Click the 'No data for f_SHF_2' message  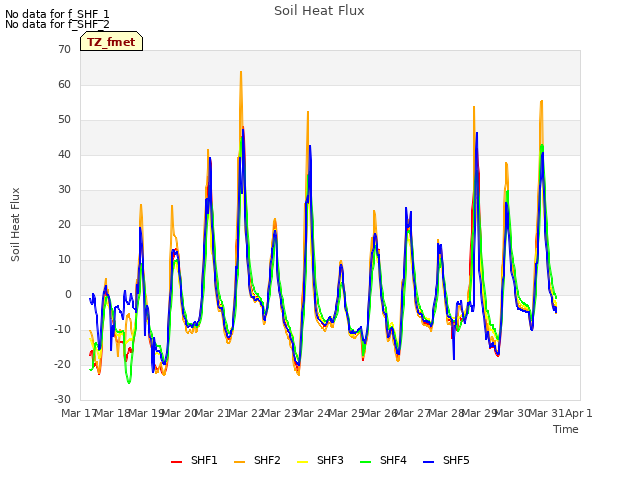click(x=57, y=24)
